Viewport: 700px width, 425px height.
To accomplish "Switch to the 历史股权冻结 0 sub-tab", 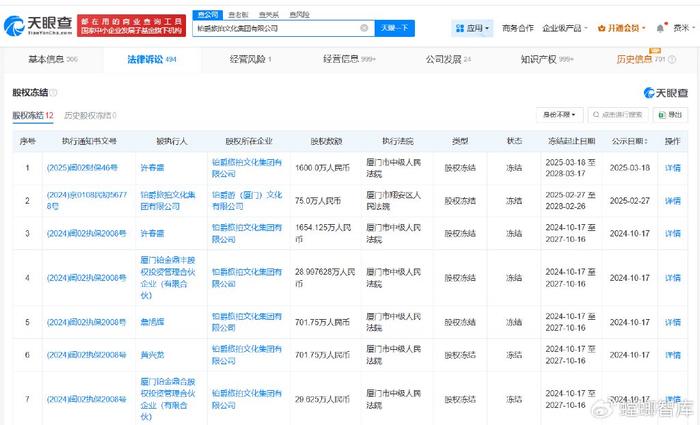I will click(x=90, y=116).
